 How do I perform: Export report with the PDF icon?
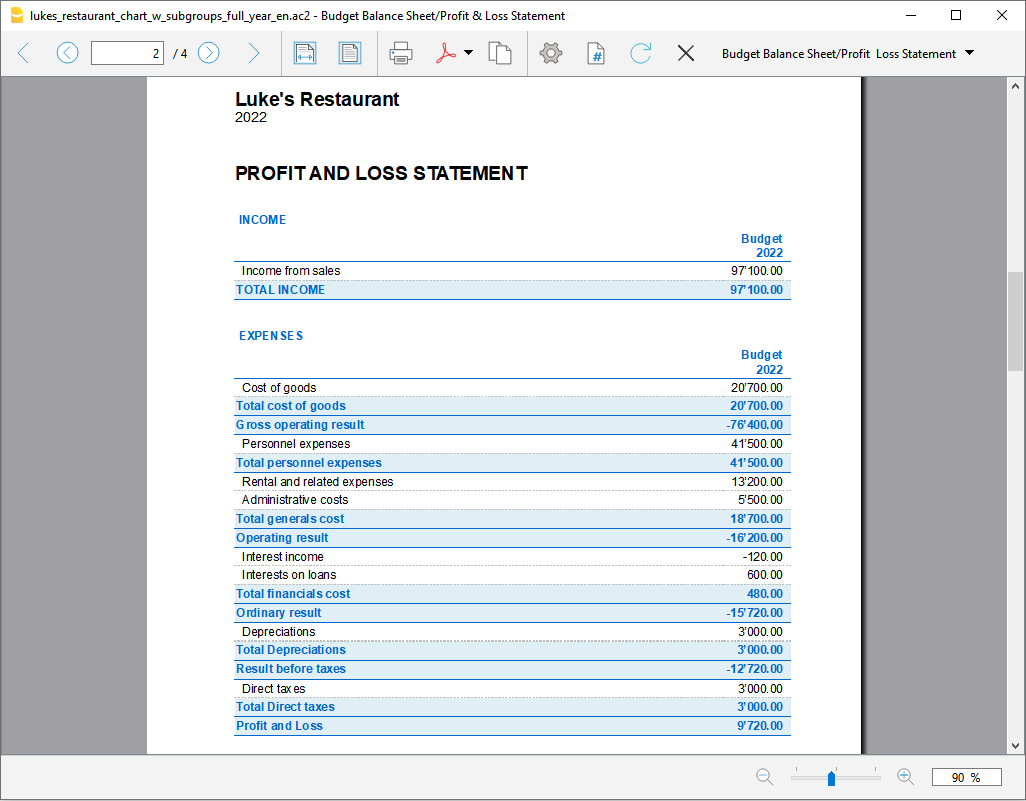(446, 53)
